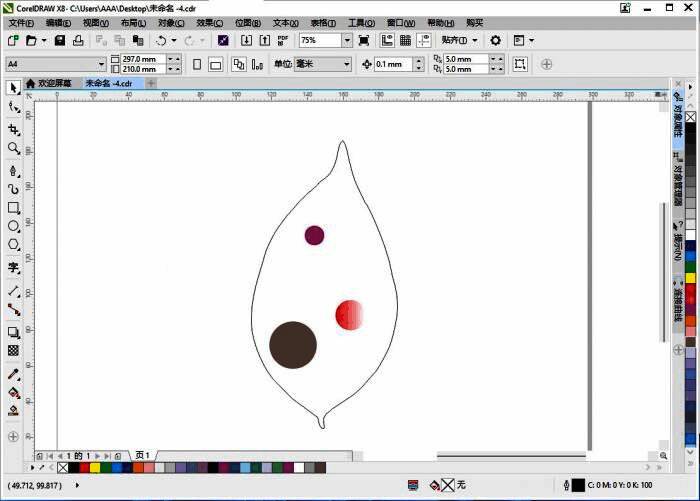Screen dimensions: 700x501
Task: Toggle the full-screen preview button
Action: point(363,41)
